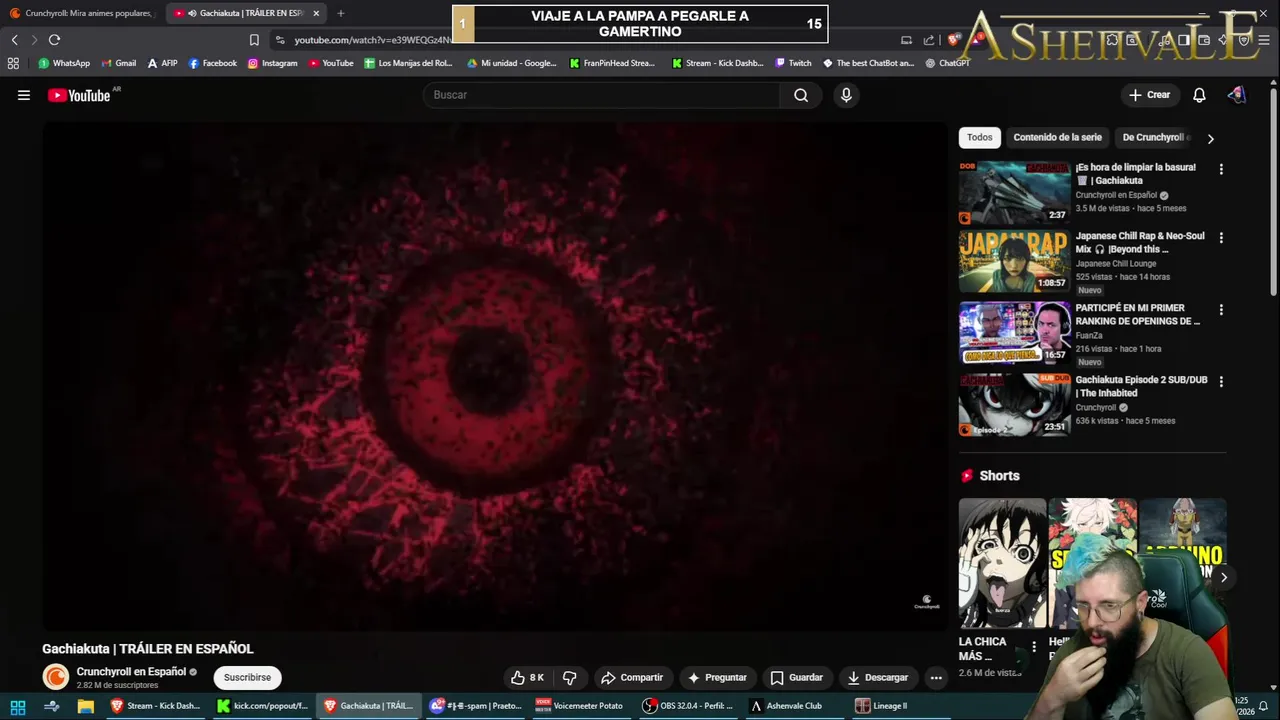Image resolution: width=1280 pixels, height=720 pixels.
Task: Advance the Shorts shelf with the next arrow
Action: point(1223,577)
